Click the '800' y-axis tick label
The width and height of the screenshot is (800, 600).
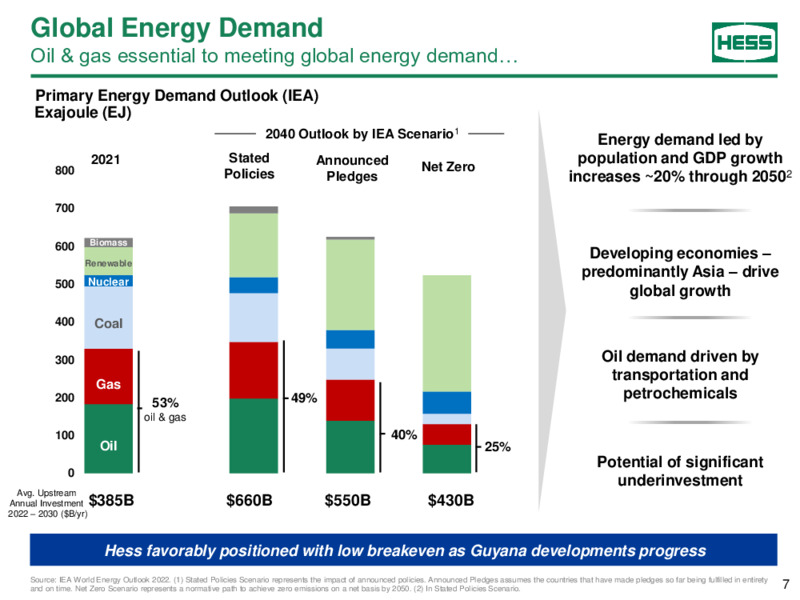65,170
